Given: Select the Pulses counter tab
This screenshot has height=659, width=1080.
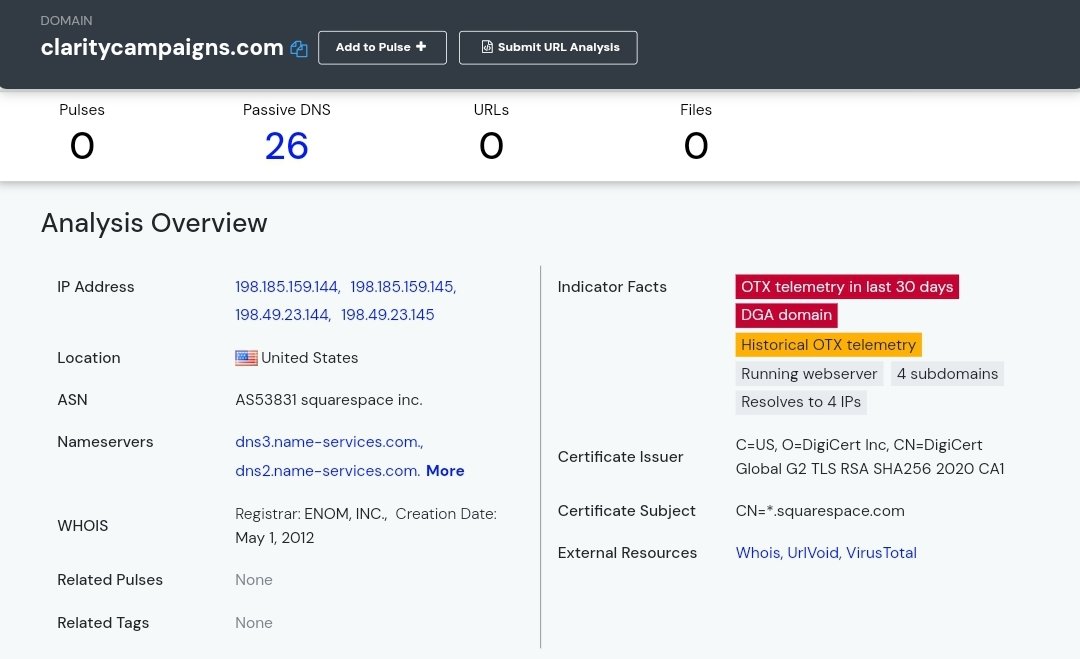Looking at the screenshot, I should point(82,133).
